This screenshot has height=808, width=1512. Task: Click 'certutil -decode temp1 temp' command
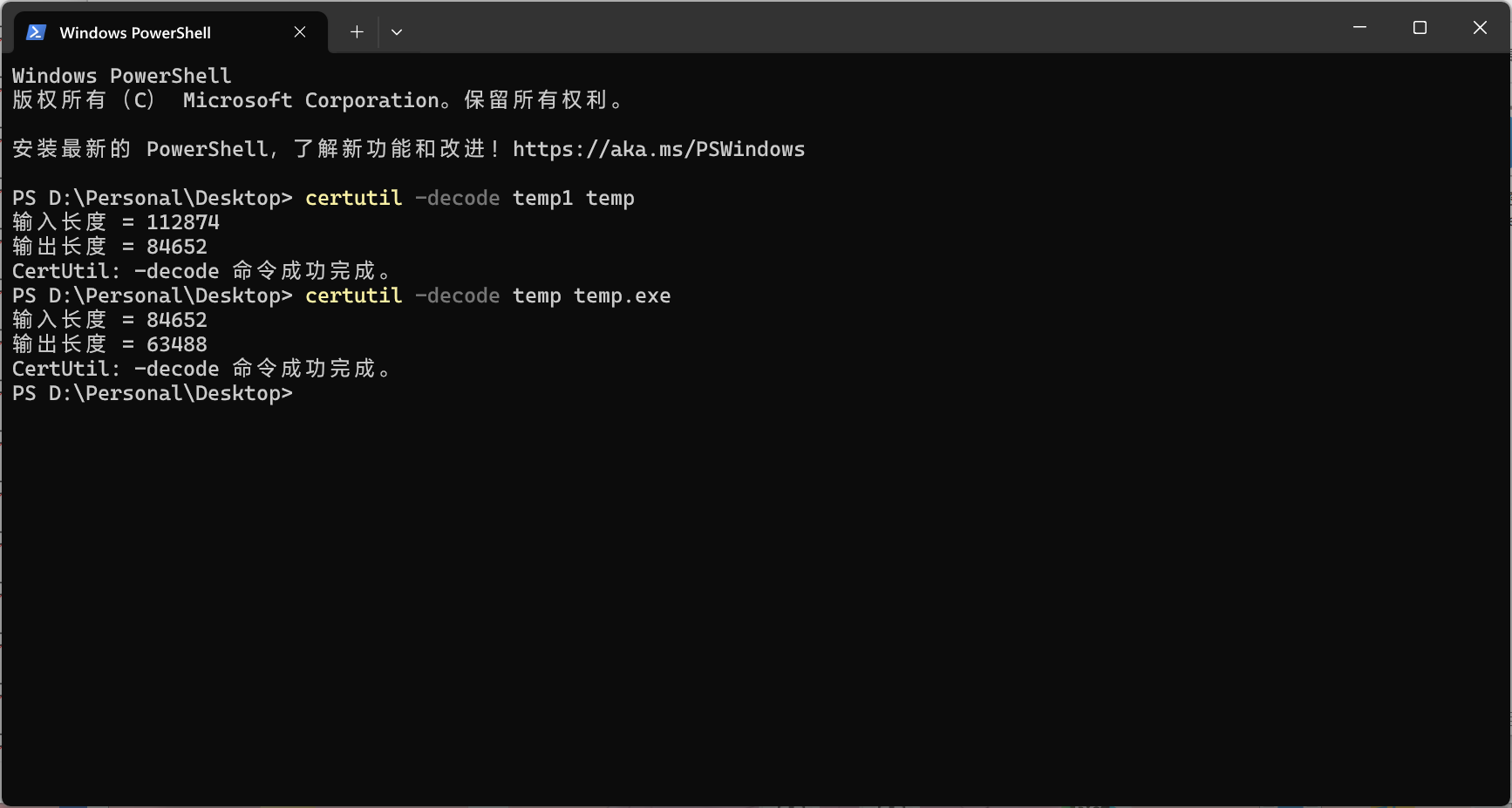tap(470, 198)
